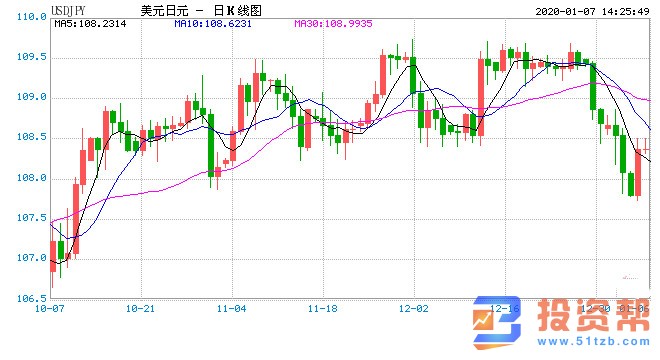The width and height of the screenshot is (660, 360).
Task: Select the chart title 美元日元 - 日K线图
Action: point(201,11)
